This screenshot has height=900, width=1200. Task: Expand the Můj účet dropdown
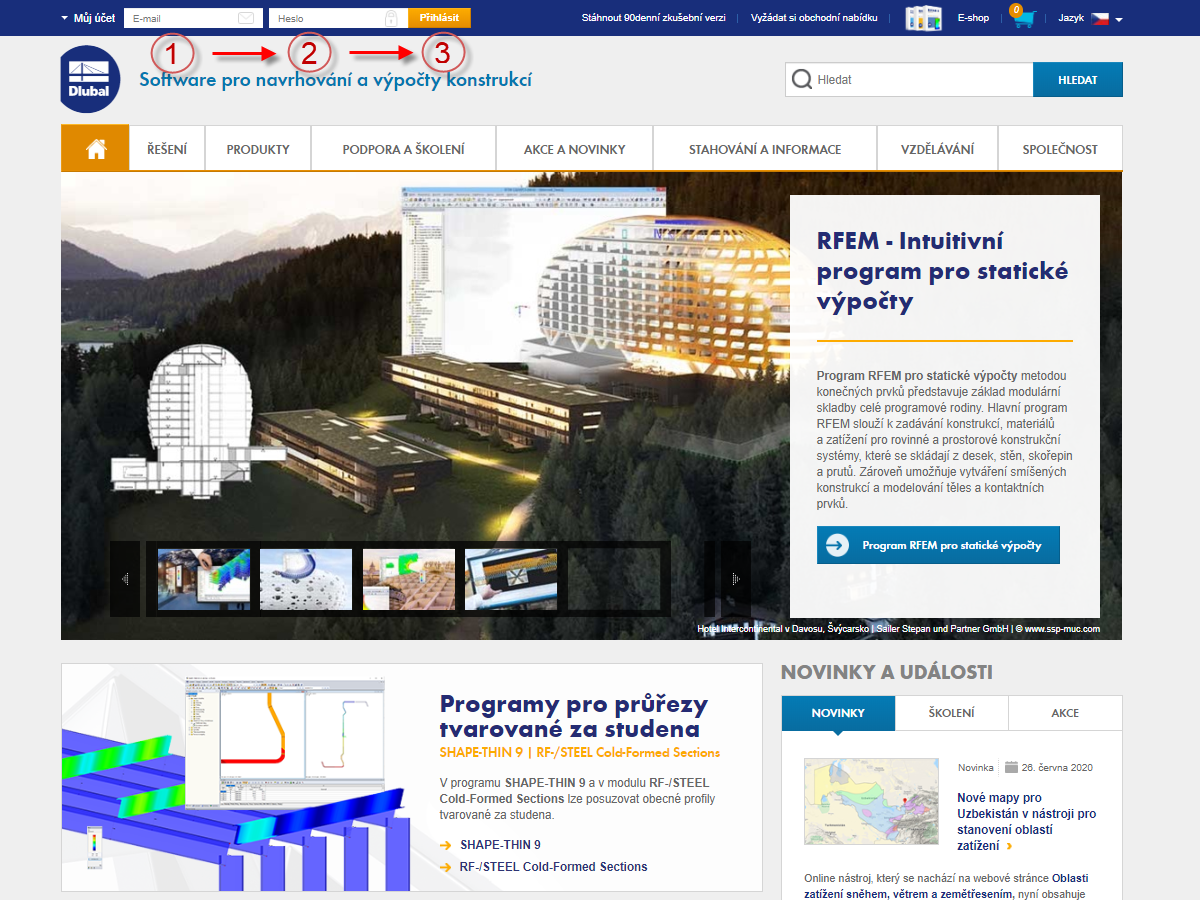pyautogui.click(x=87, y=18)
